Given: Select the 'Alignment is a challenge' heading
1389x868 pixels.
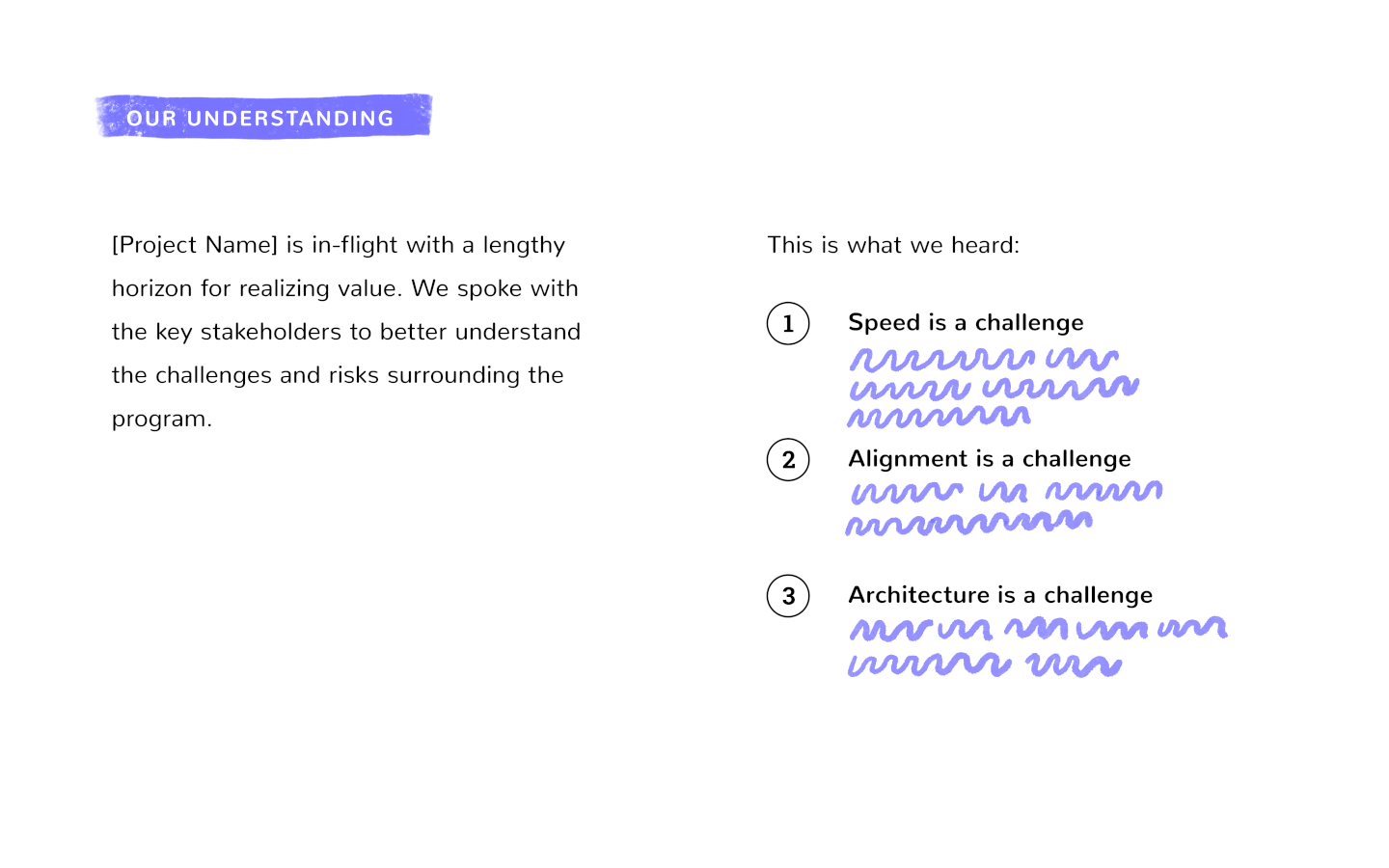Looking at the screenshot, I should click(x=990, y=458).
